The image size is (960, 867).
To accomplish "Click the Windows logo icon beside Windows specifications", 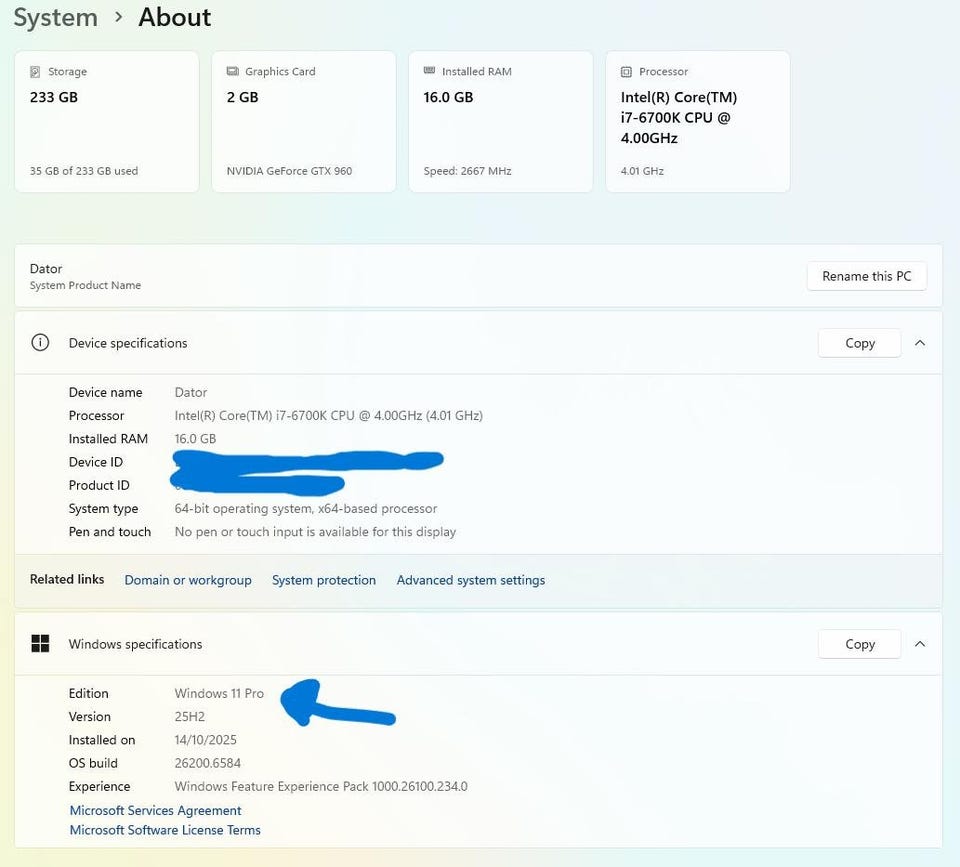I will pyautogui.click(x=40, y=644).
